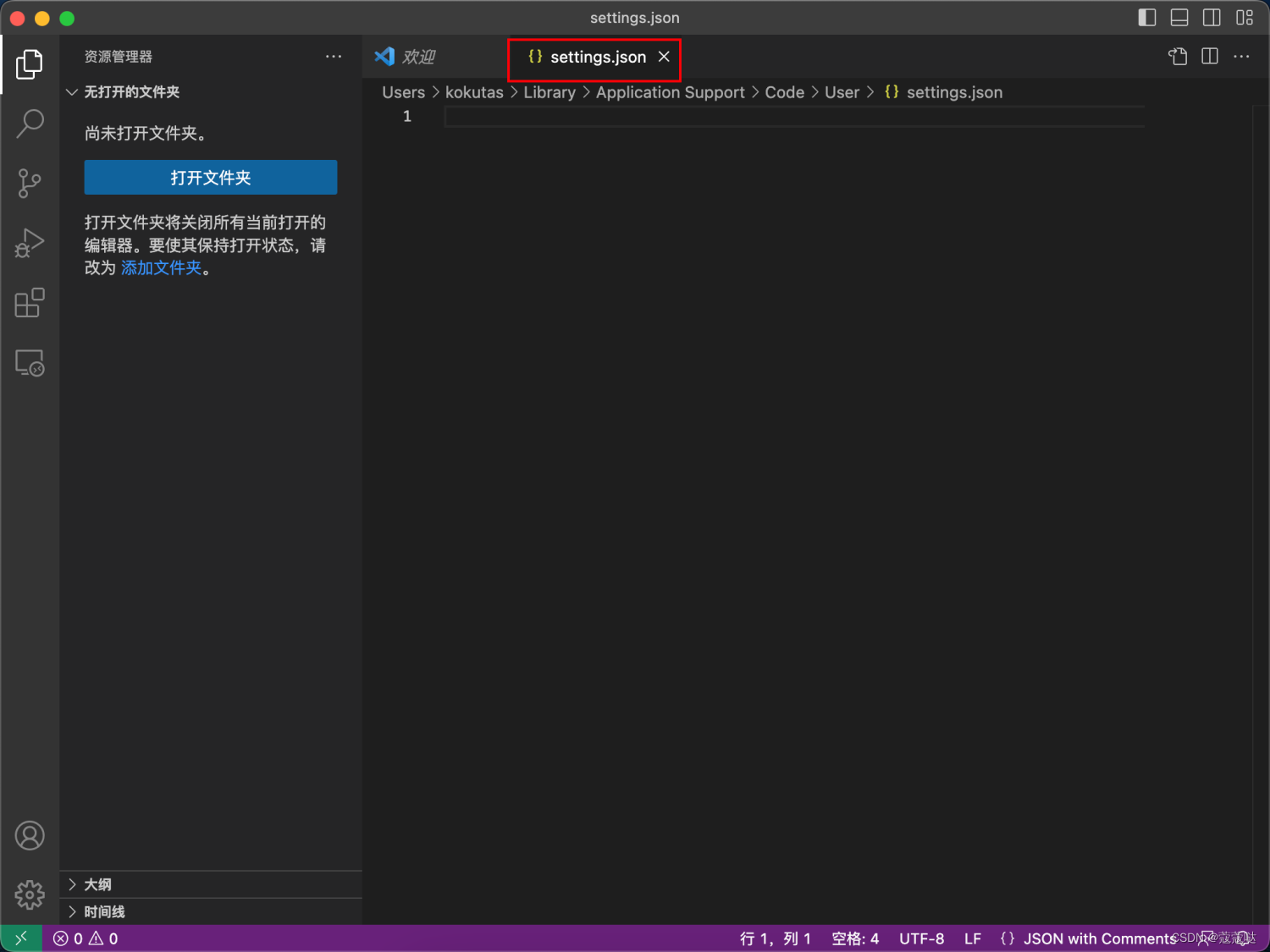Viewport: 1270px width, 952px height.
Task: Open the Accounts icon in activity bar
Action: tap(30, 836)
